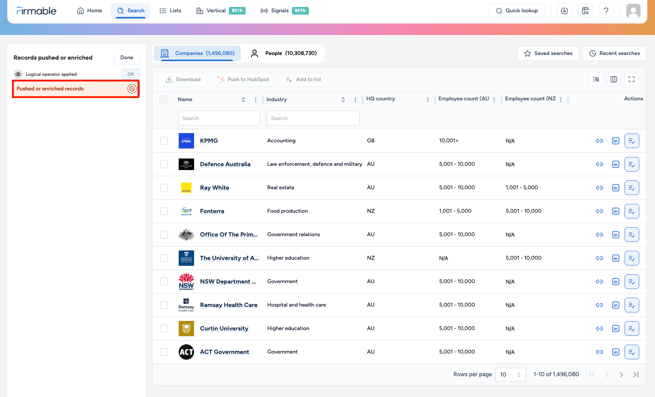Viewport: 655px width, 397px height.
Task: Remove the Pushed or enriched records filter
Action: [x=132, y=89]
